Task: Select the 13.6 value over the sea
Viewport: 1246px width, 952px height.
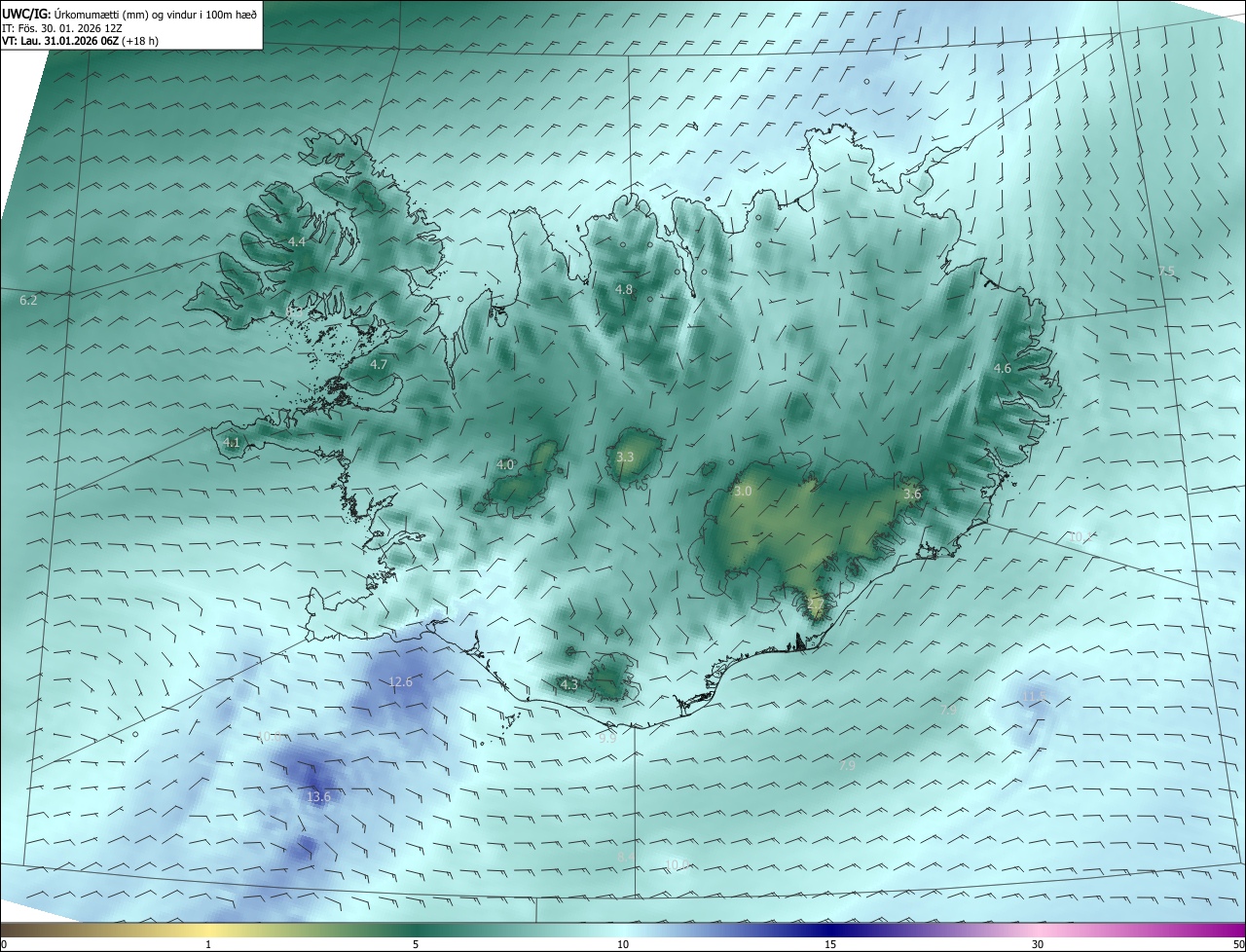Action: pyautogui.click(x=319, y=796)
